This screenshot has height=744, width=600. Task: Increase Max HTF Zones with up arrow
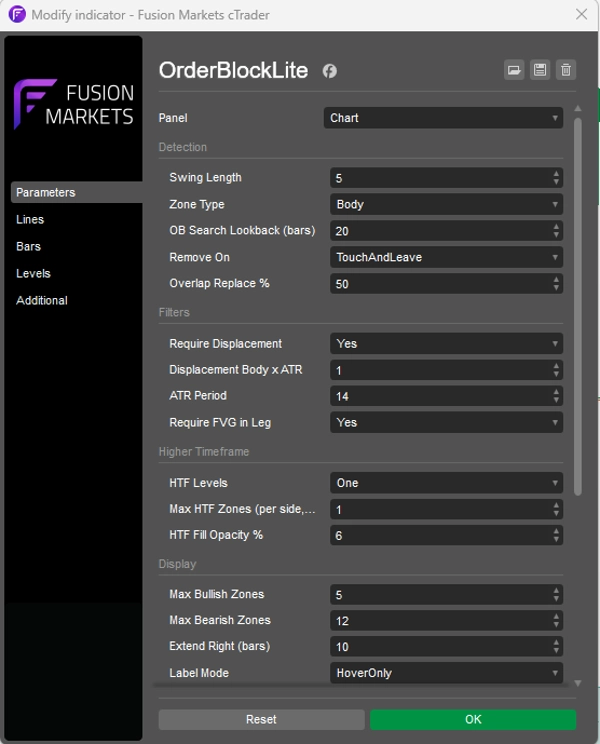coord(556,505)
